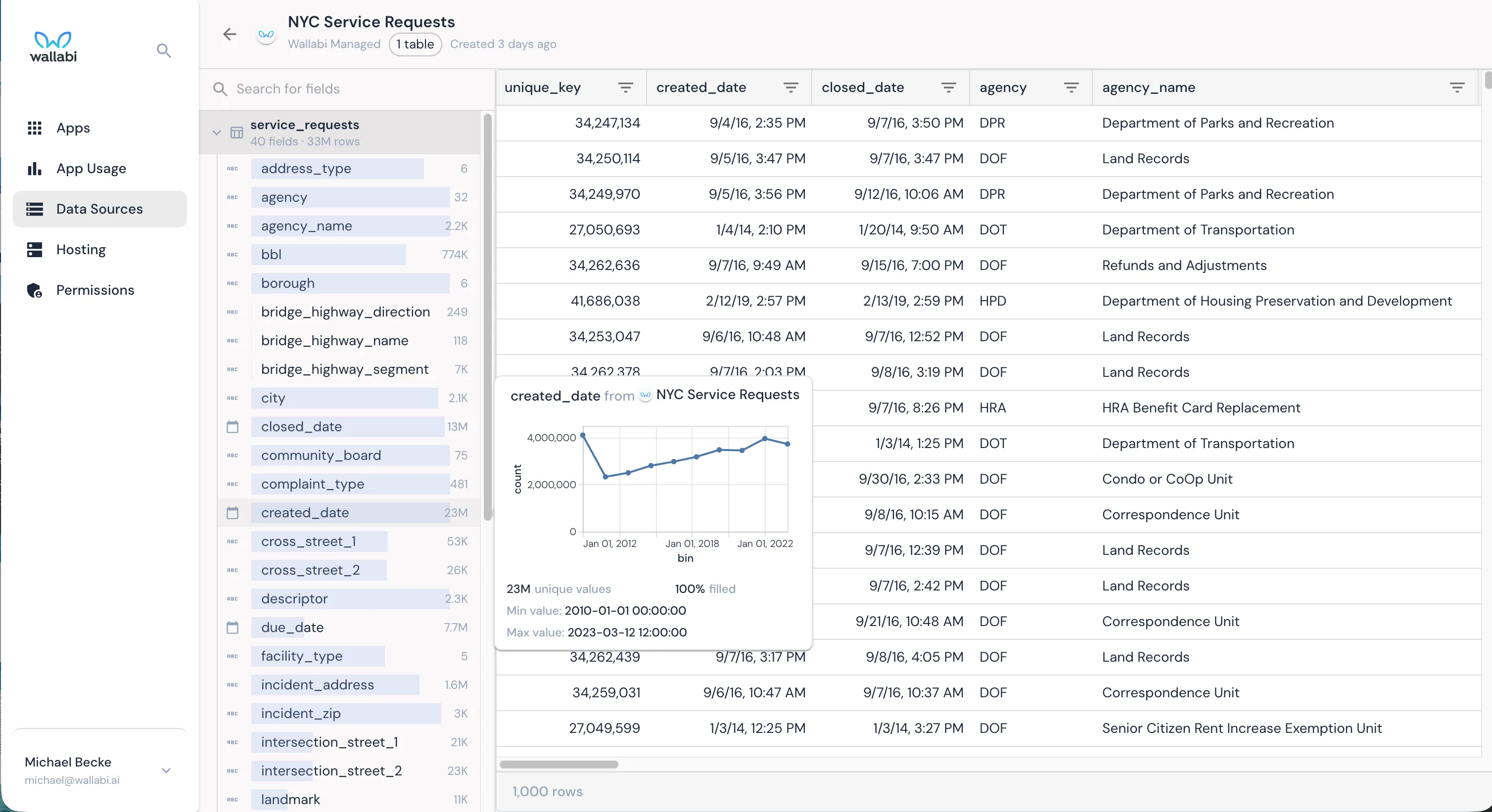Select Data Sources in the sidebar

(99, 209)
